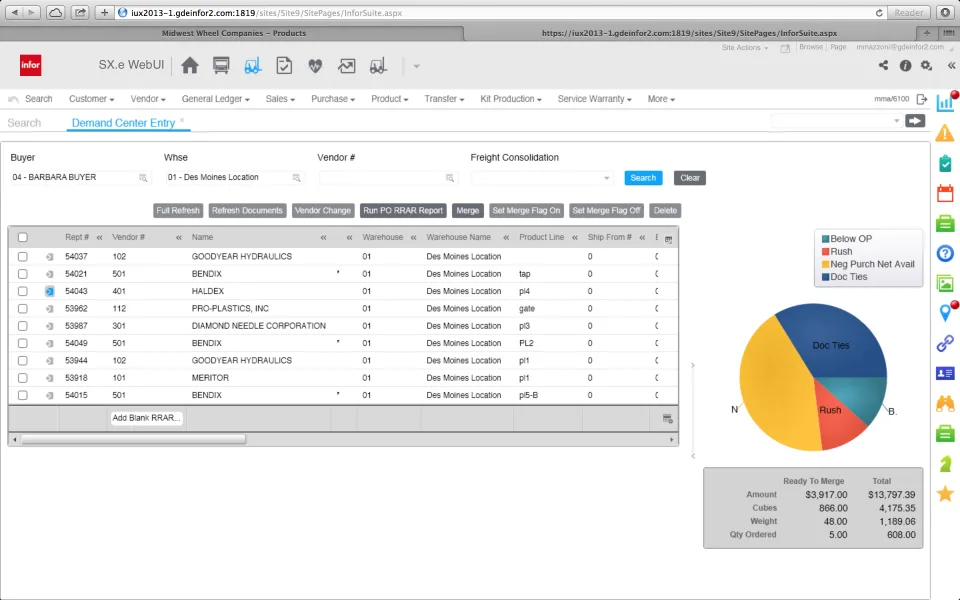Viewport: 960px width, 600px height.
Task: Expand the Vendor menu
Action: (x=148, y=99)
